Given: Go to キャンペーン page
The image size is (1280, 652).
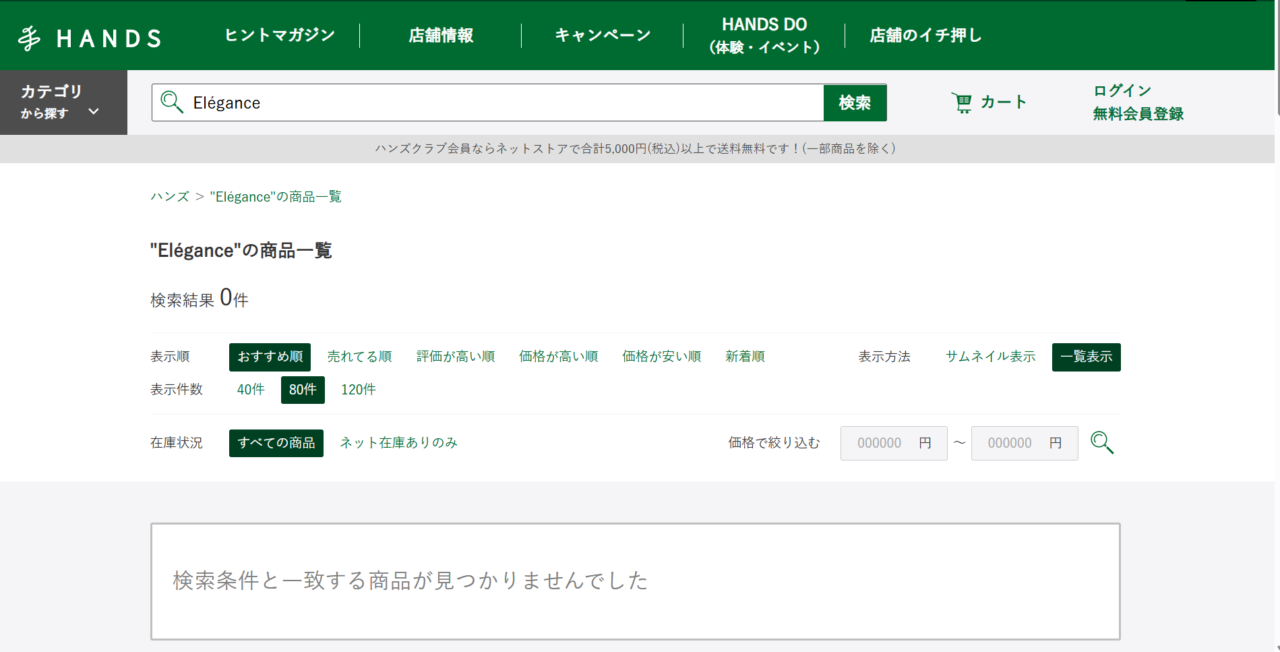Looking at the screenshot, I should tap(603, 35).
